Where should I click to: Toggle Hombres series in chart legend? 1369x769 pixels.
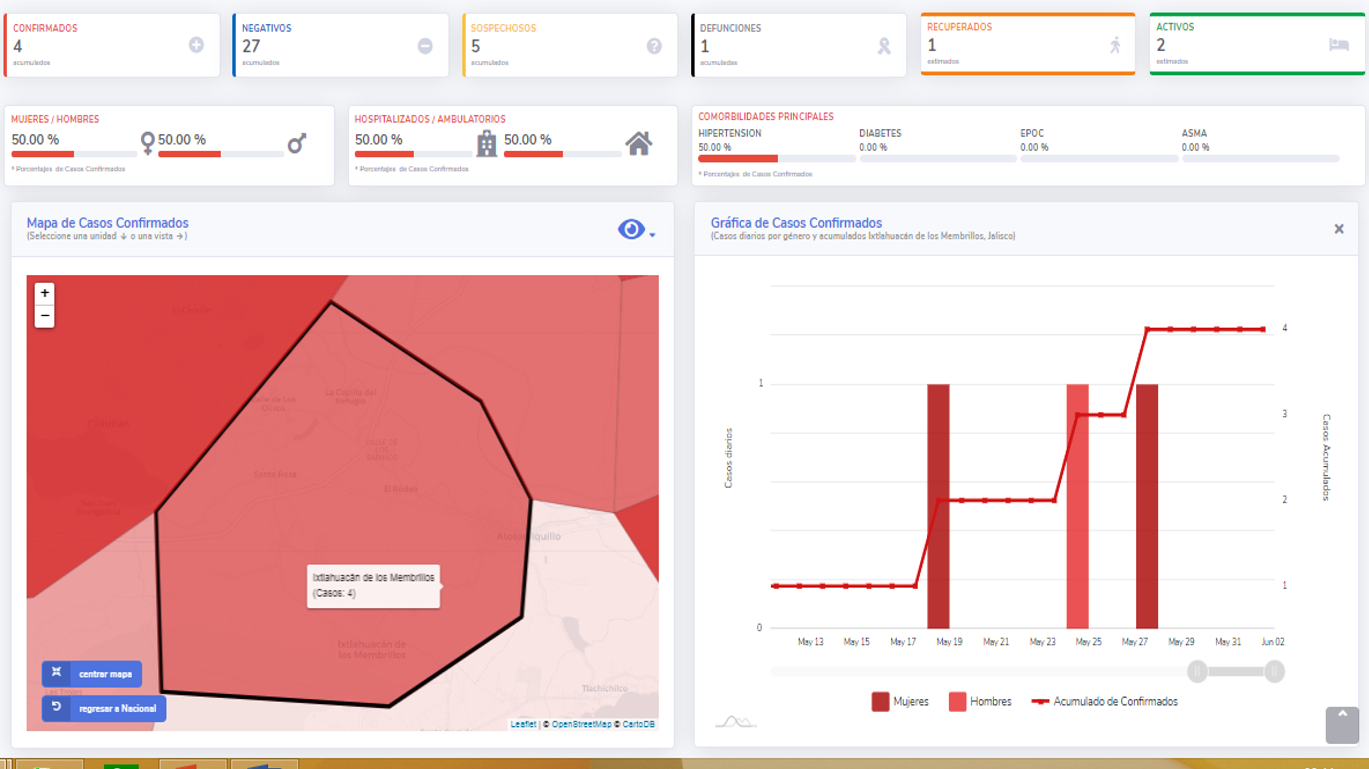(980, 702)
